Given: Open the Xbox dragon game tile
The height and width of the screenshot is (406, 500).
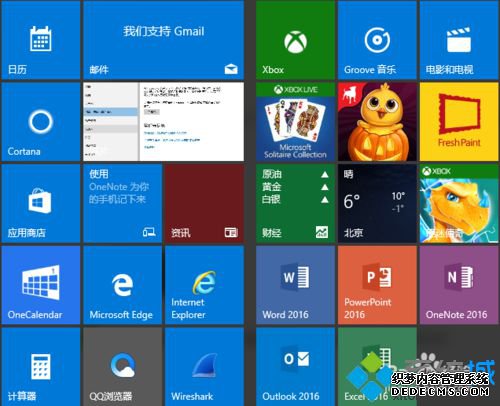Looking at the screenshot, I should pos(459,203).
